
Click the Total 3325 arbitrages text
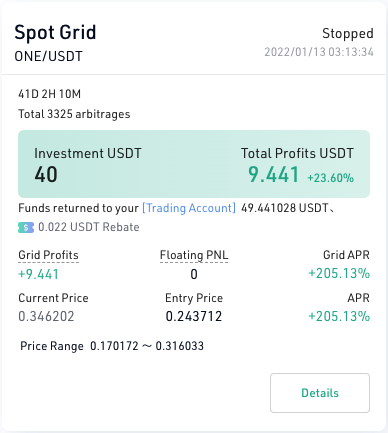click(74, 114)
